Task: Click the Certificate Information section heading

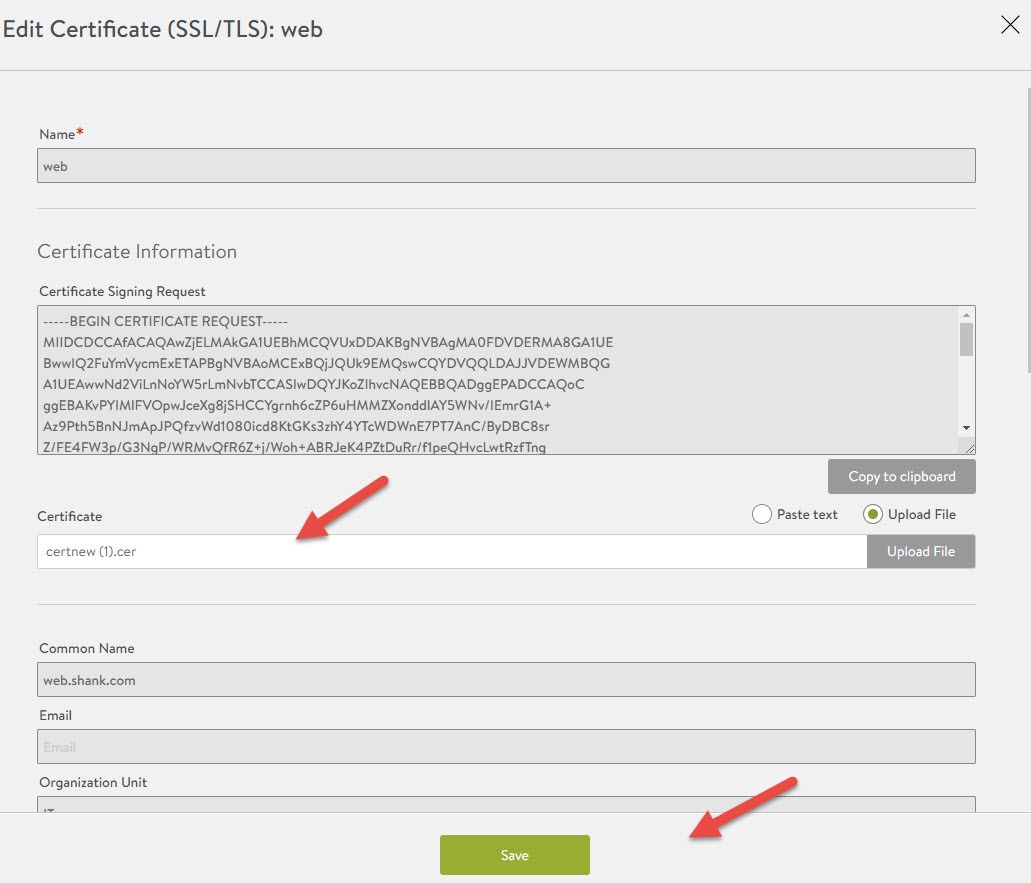Action: tap(137, 251)
